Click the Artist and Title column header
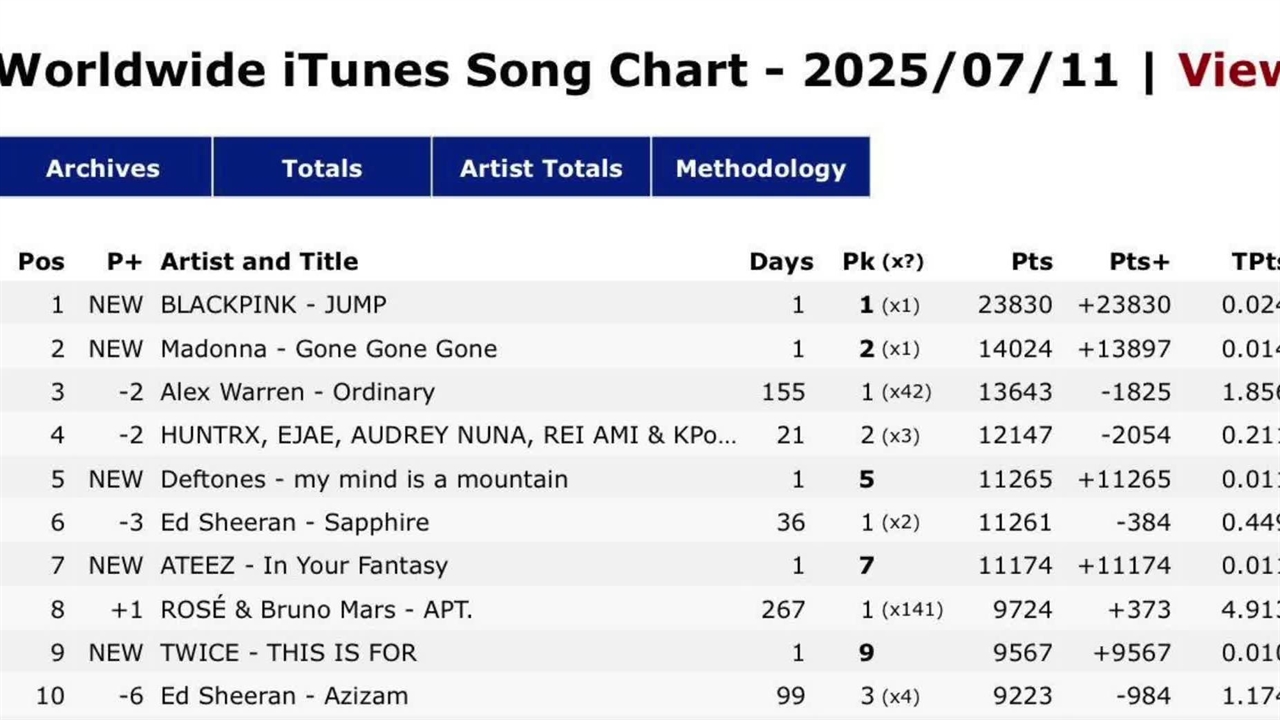Image resolution: width=1280 pixels, height=720 pixels. tap(259, 262)
